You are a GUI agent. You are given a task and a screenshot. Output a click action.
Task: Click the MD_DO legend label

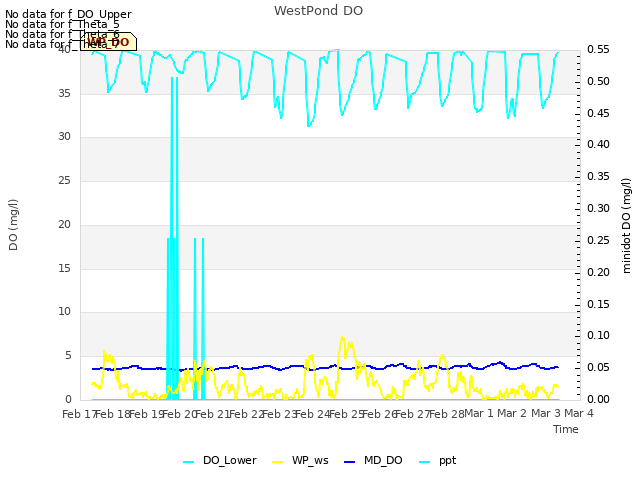click(383, 460)
